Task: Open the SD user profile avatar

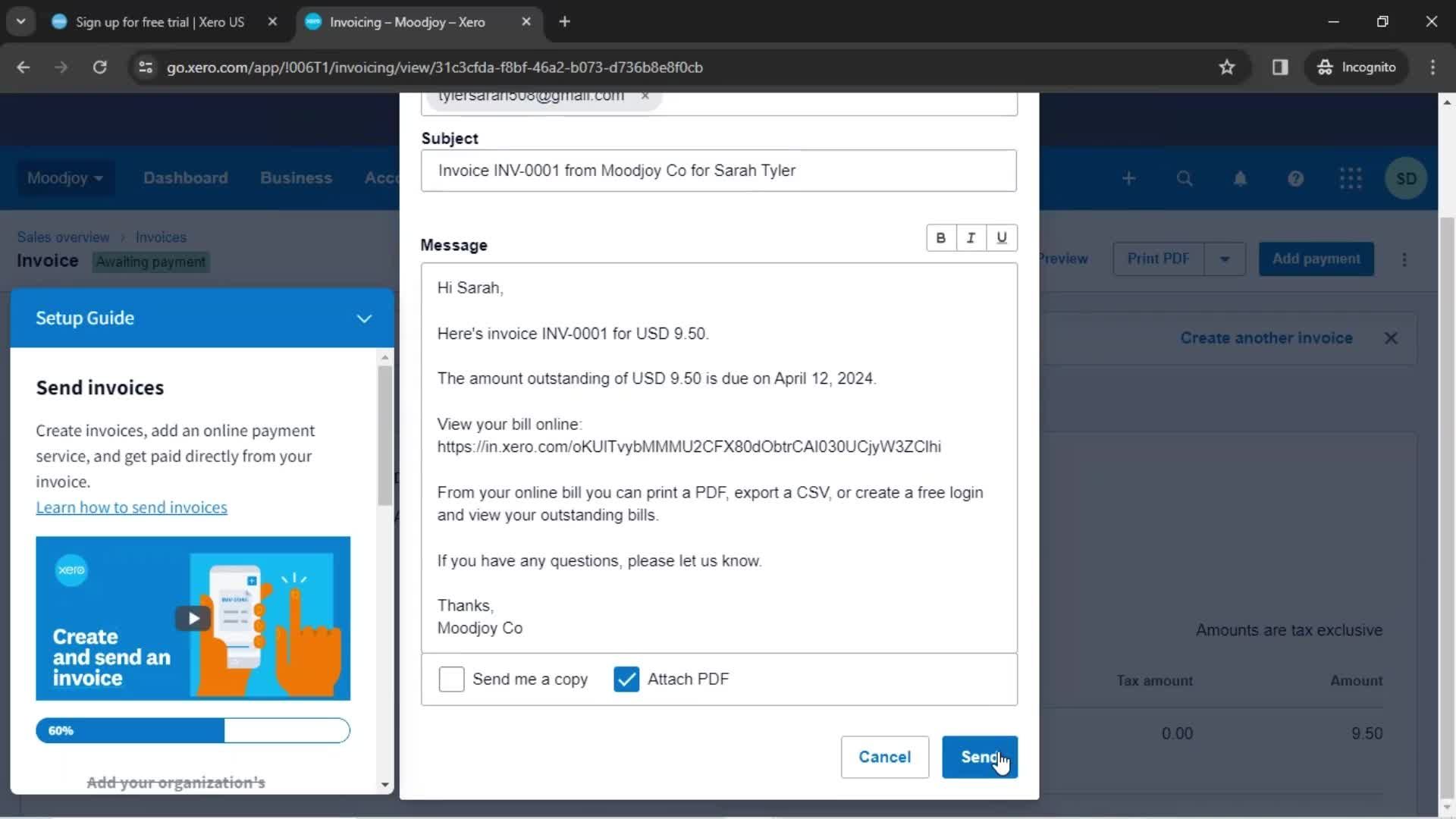Action: pos(1406,178)
